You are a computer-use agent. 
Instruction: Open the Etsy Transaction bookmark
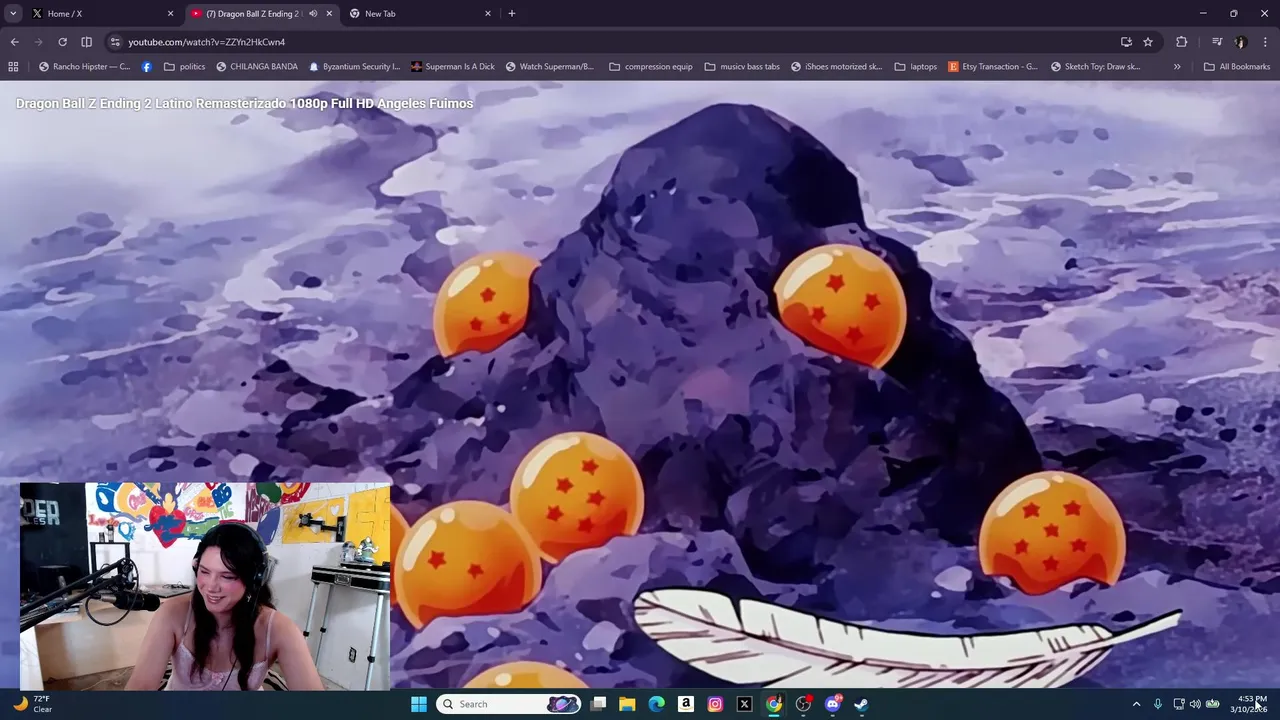tap(993, 67)
